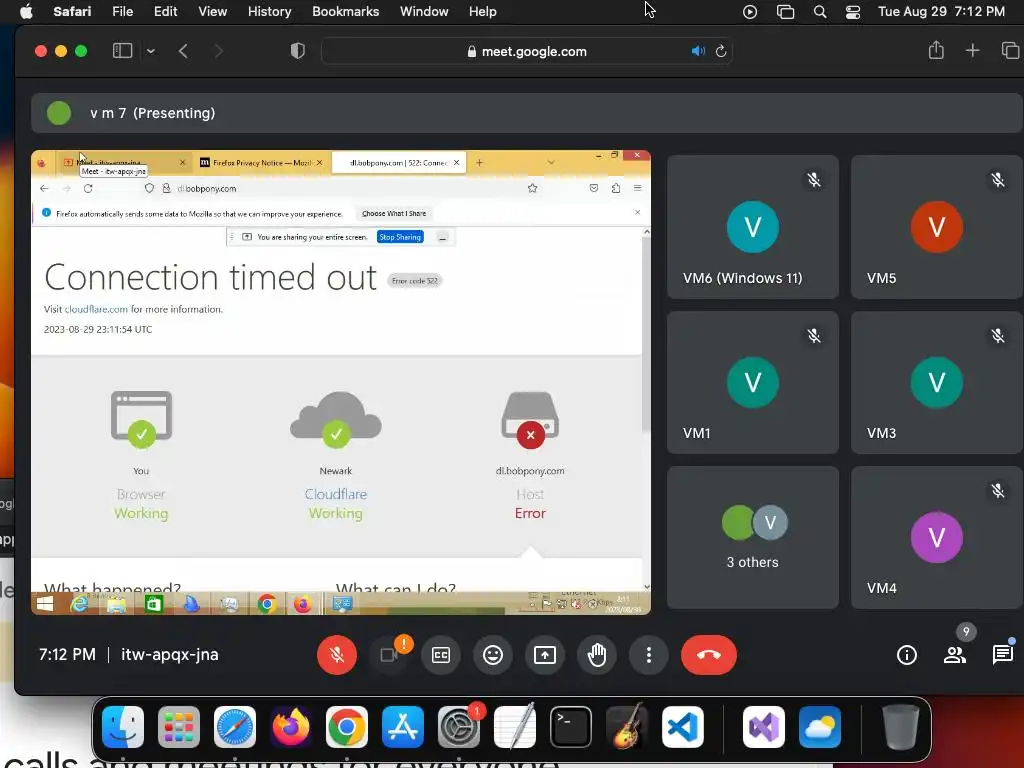Open App Store from the Dock

pyautogui.click(x=403, y=727)
